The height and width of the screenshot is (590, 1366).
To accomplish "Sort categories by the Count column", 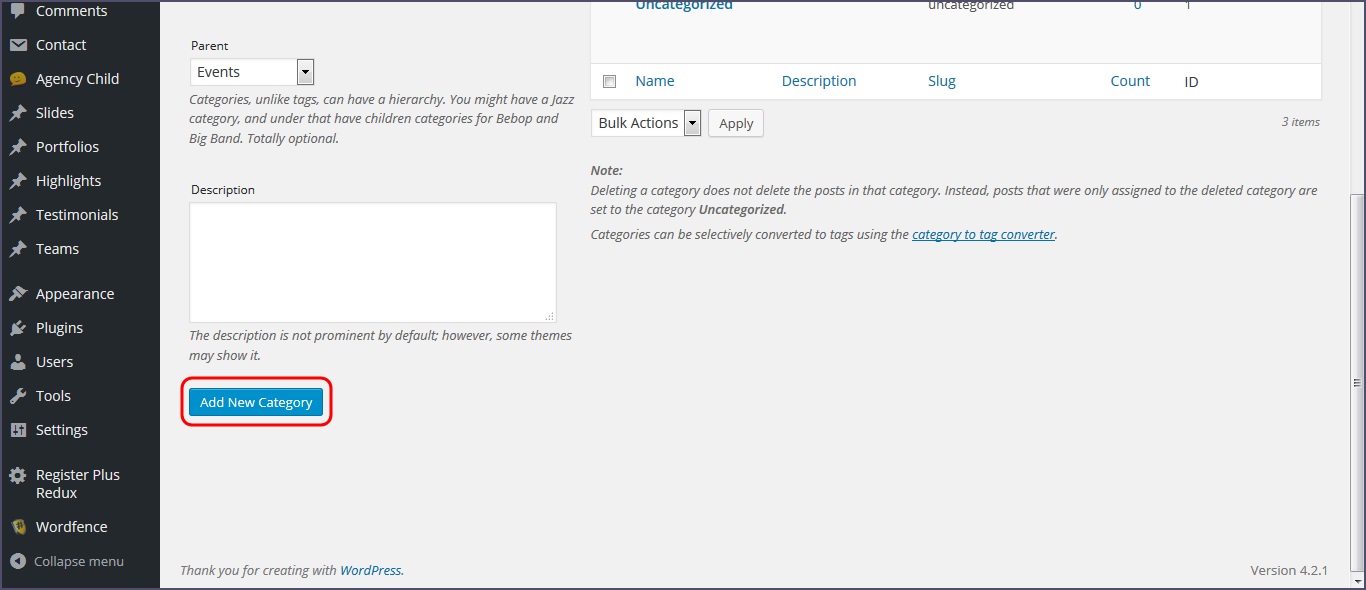I will click(x=1130, y=82).
